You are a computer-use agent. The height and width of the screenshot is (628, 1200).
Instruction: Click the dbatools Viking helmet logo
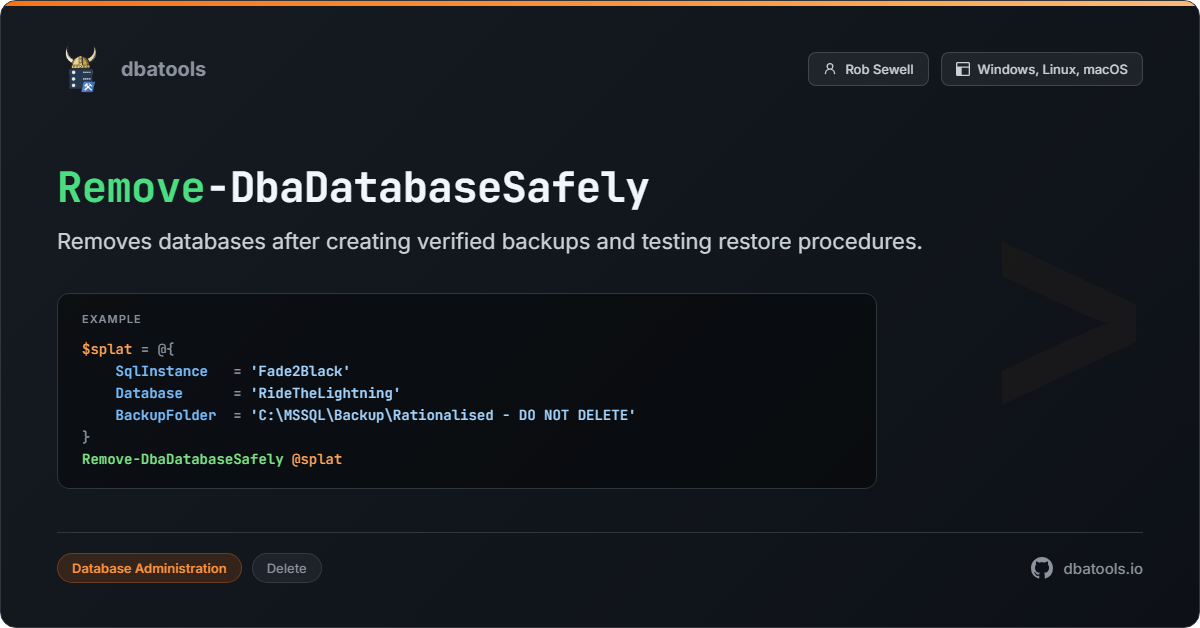point(81,69)
